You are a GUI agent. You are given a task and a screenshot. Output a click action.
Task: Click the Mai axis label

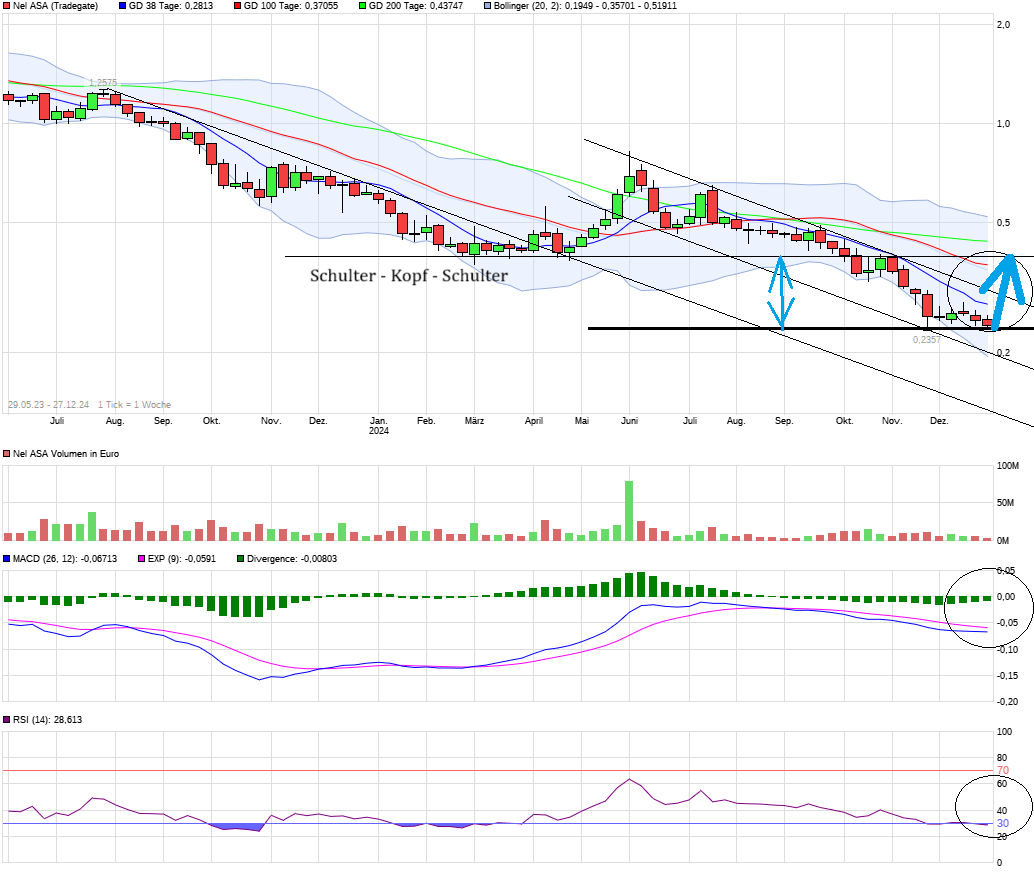[582, 421]
